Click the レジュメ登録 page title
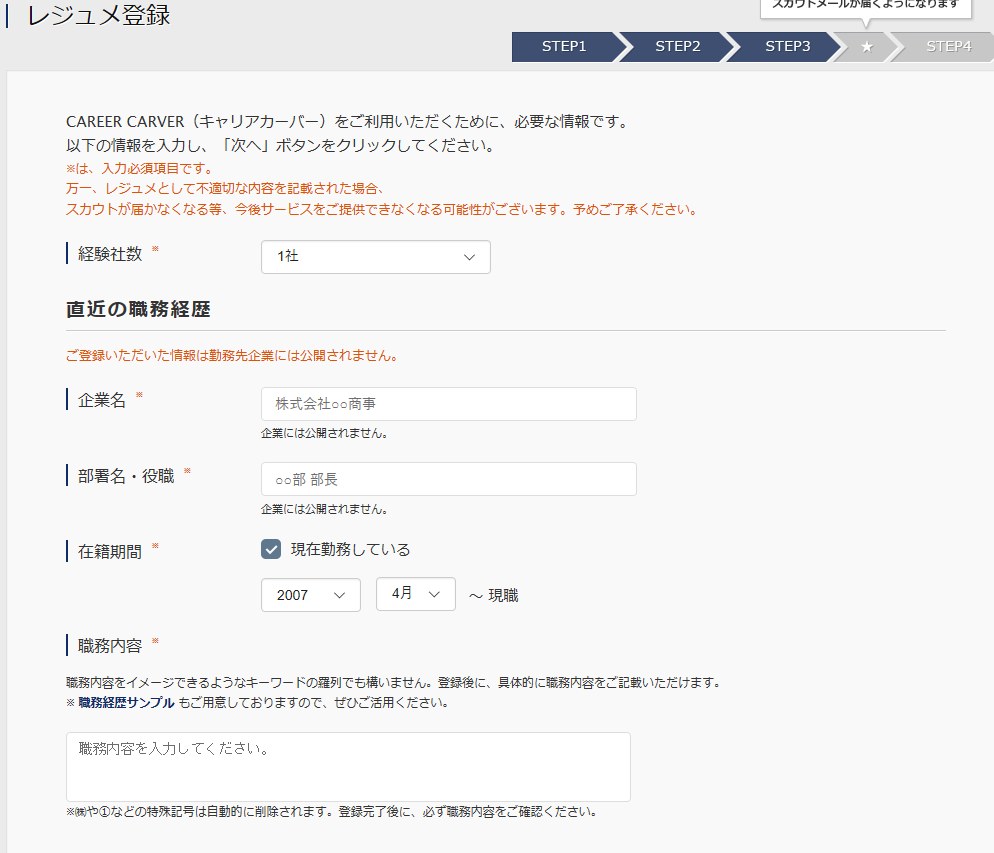994x853 pixels. [98, 15]
